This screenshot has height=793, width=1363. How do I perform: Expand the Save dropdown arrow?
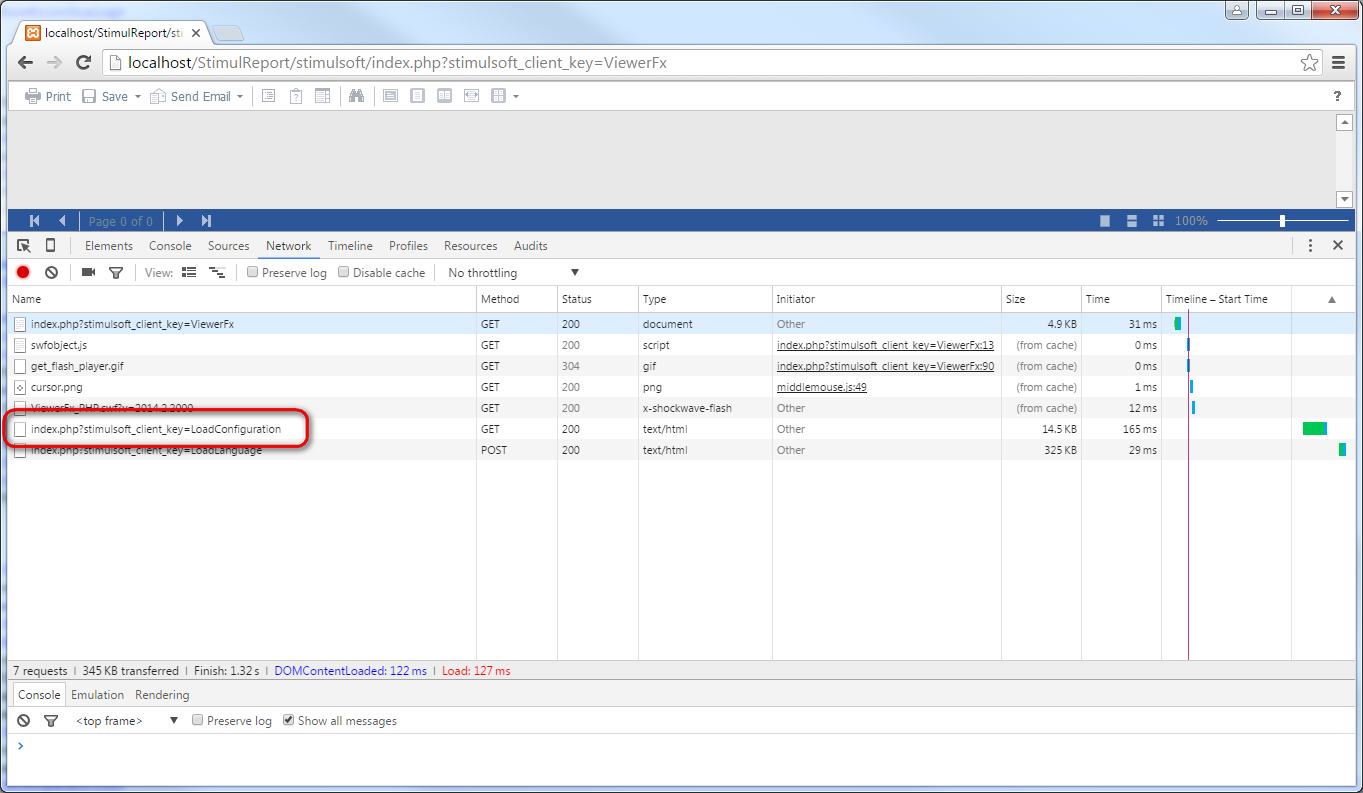pos(137,97)
